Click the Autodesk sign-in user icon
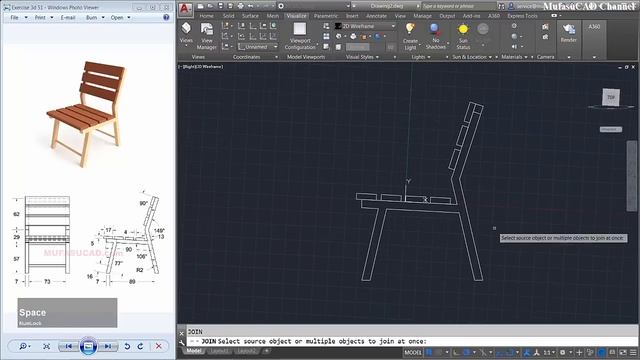Viewport: 640px width, 360px height. 511,6
